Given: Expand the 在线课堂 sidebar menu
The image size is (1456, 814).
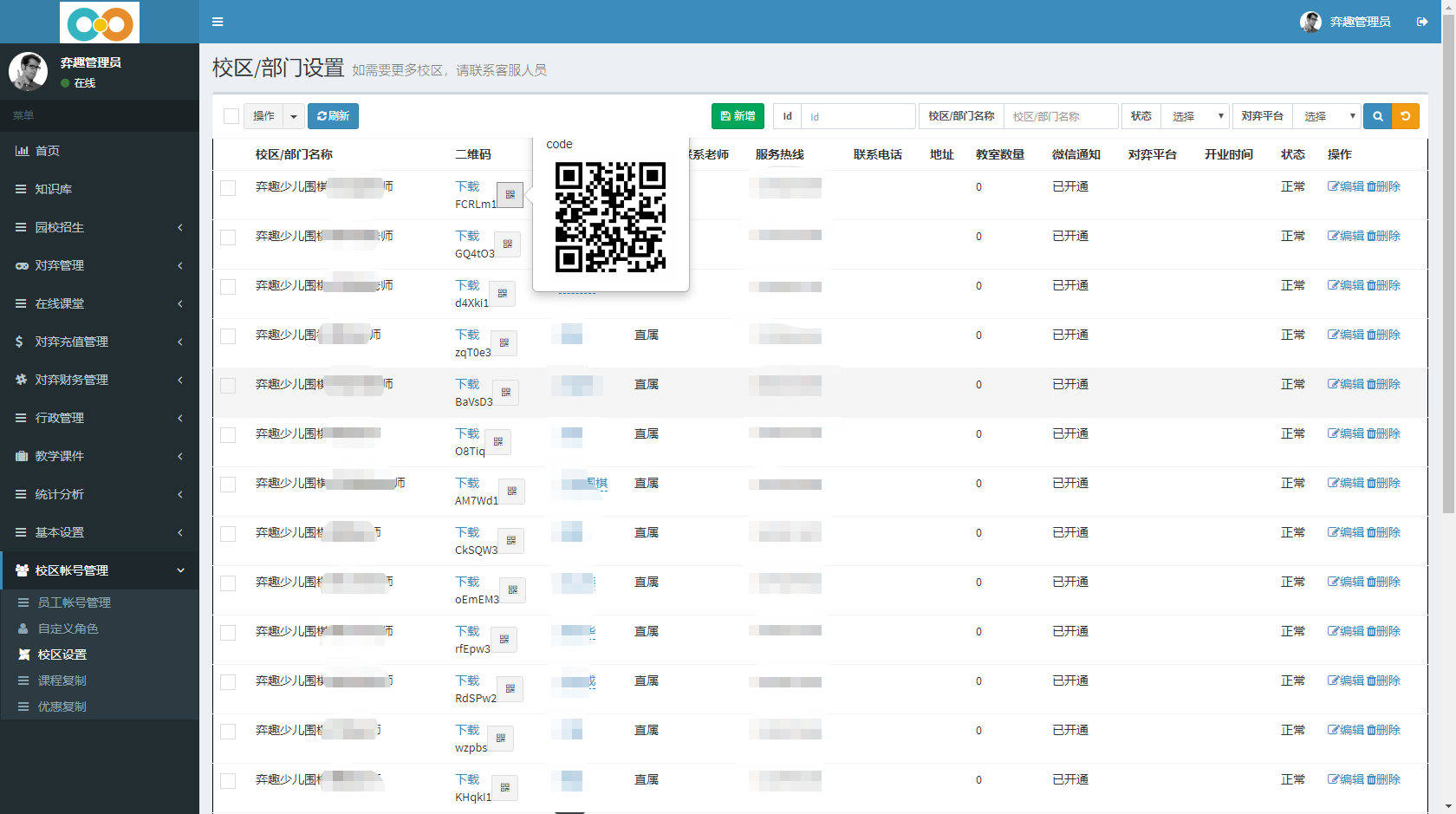Looking at the screenshot, I should tap(100, 303).
